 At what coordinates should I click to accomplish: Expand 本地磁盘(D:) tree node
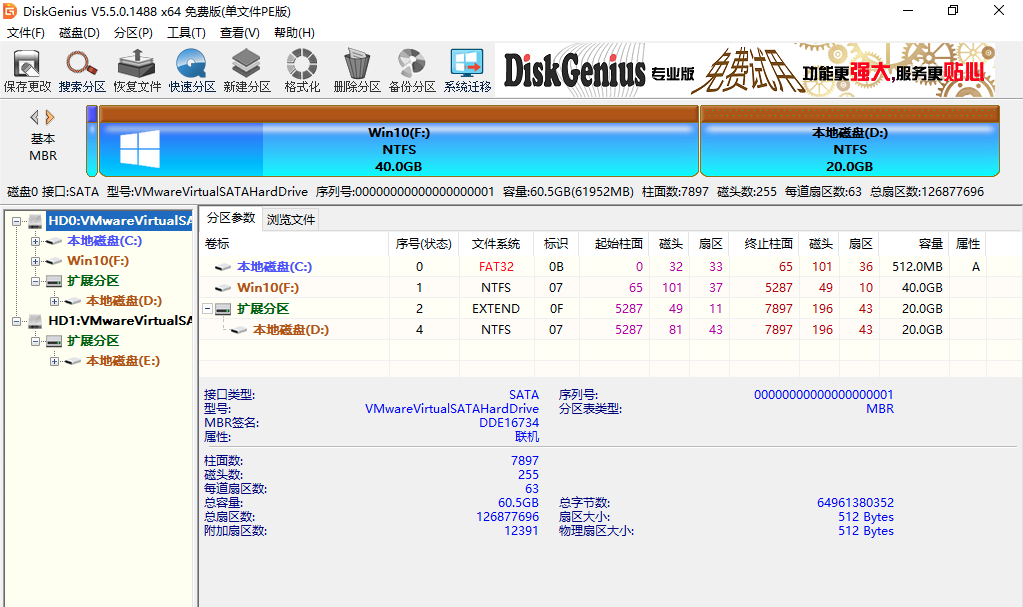tap(54, 302)
